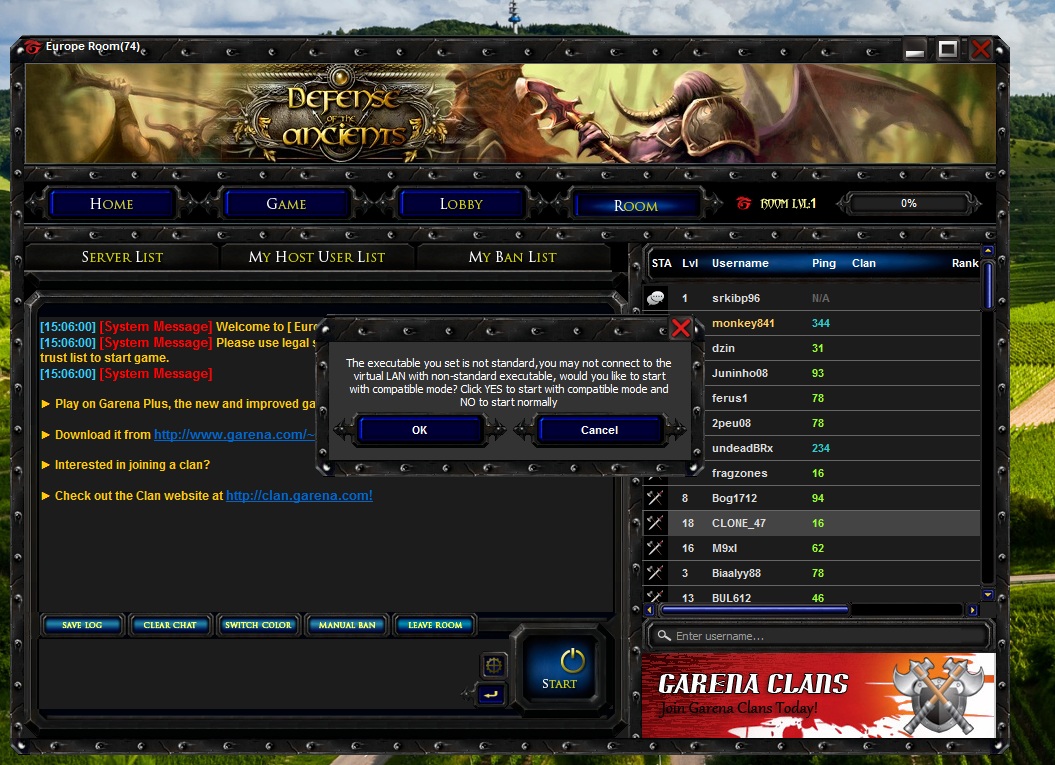
Task: Sort user list by Rank column
Action: 965,263
